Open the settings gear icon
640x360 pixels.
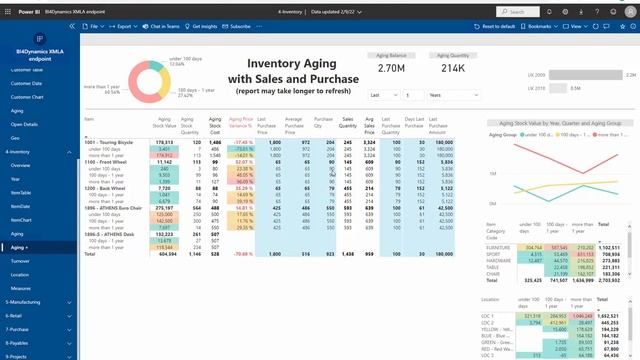coord(565,12)
